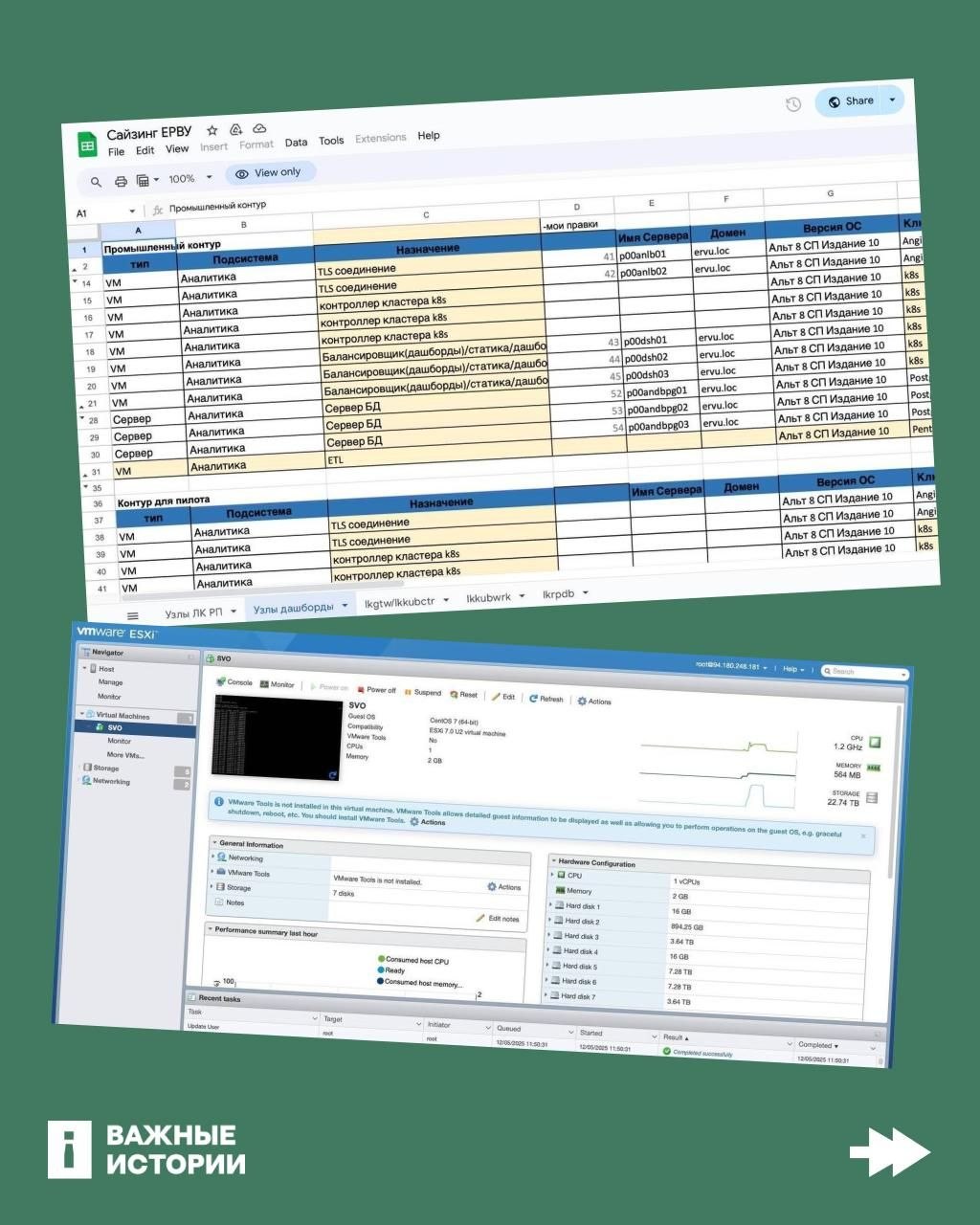Click the CPU usage icon at 1.2 GHz
The height and width of the screenshot is (1225, 980).
coord(875,743)
